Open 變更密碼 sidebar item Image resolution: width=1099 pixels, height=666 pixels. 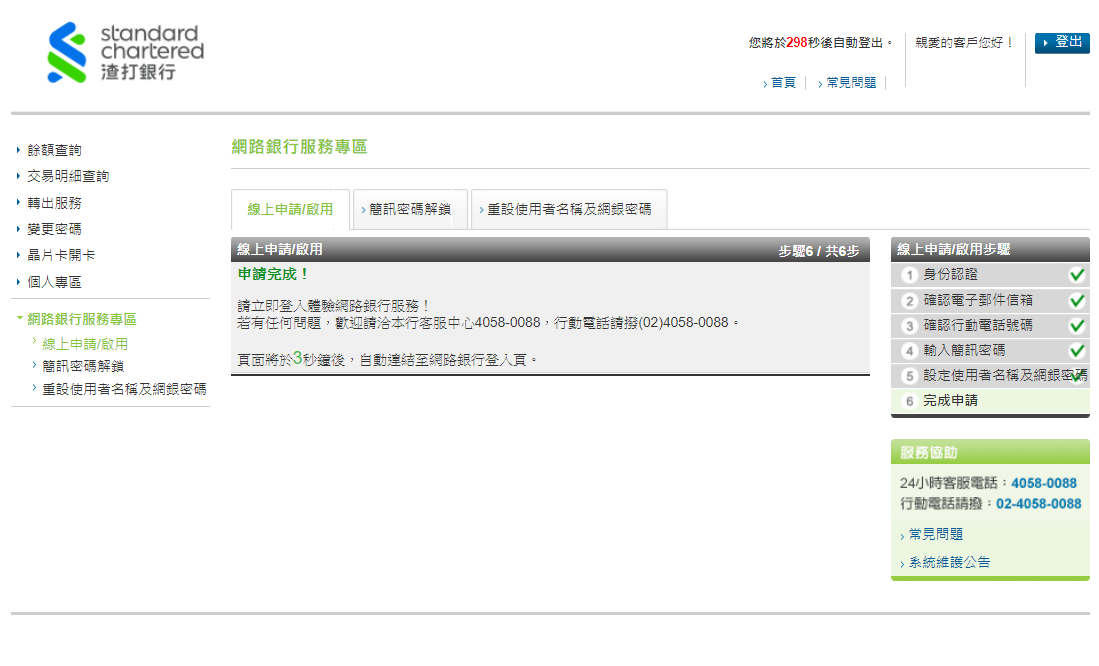tap(54, 229)
